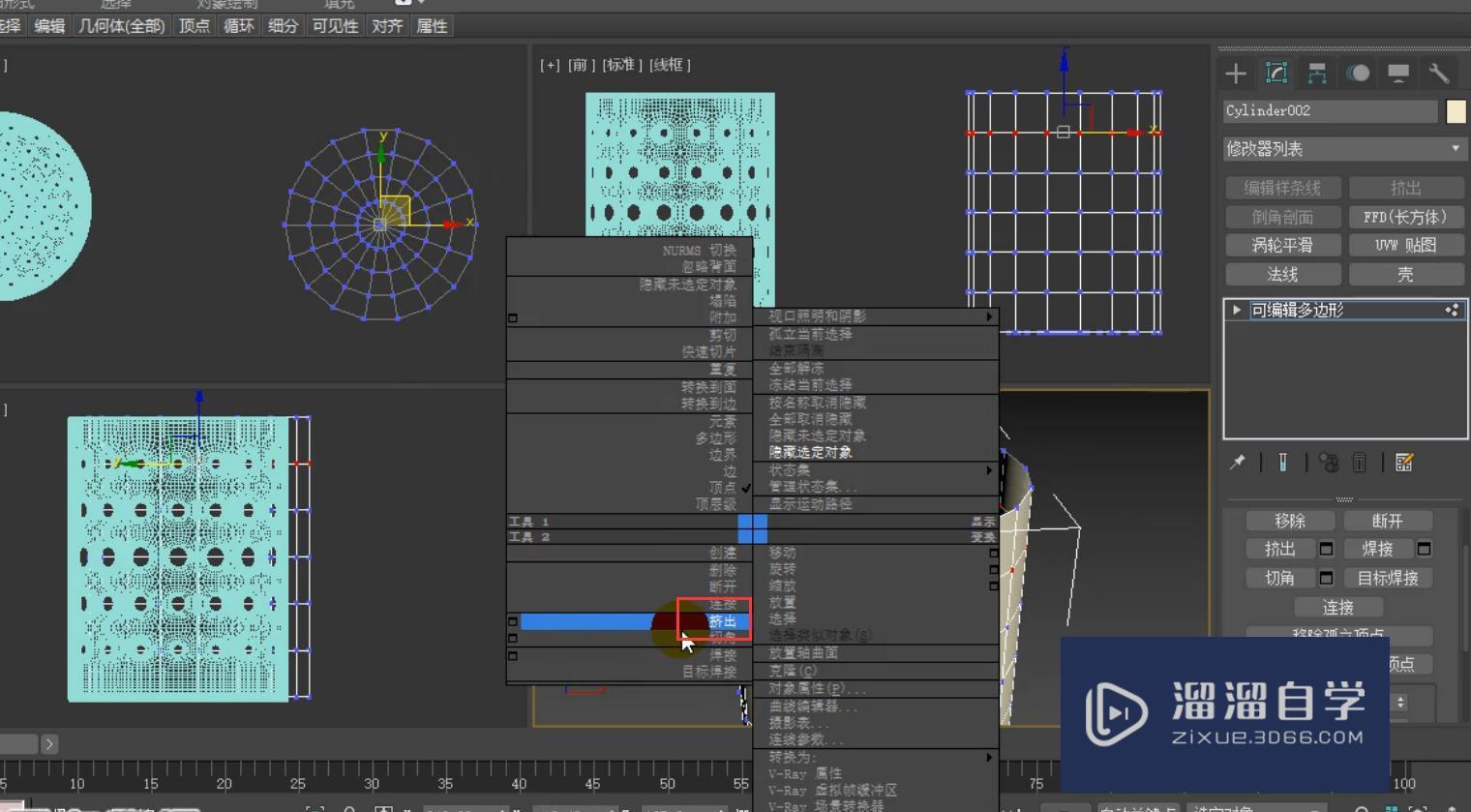Click the front viewport [+] label
The image size is (1471, 812).
point(550,65)
